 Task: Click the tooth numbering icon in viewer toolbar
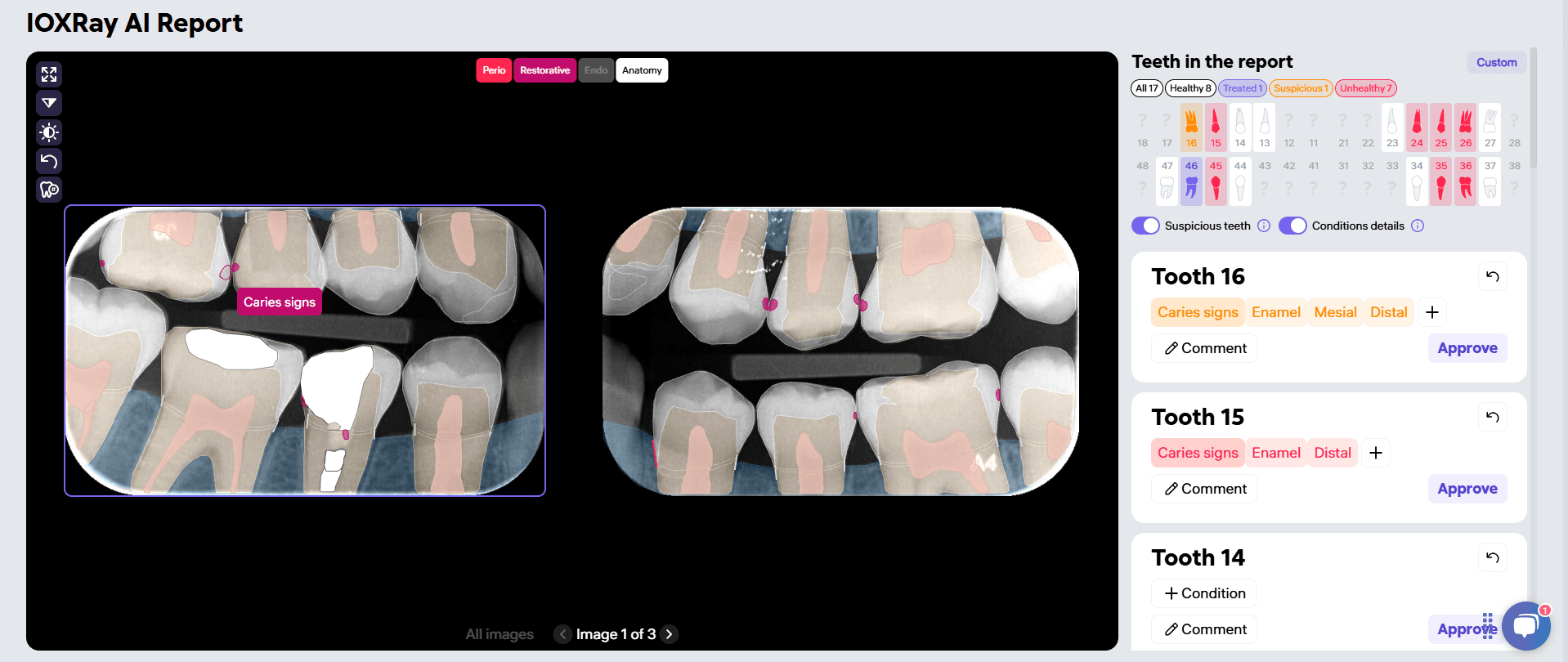pos(49,190)
